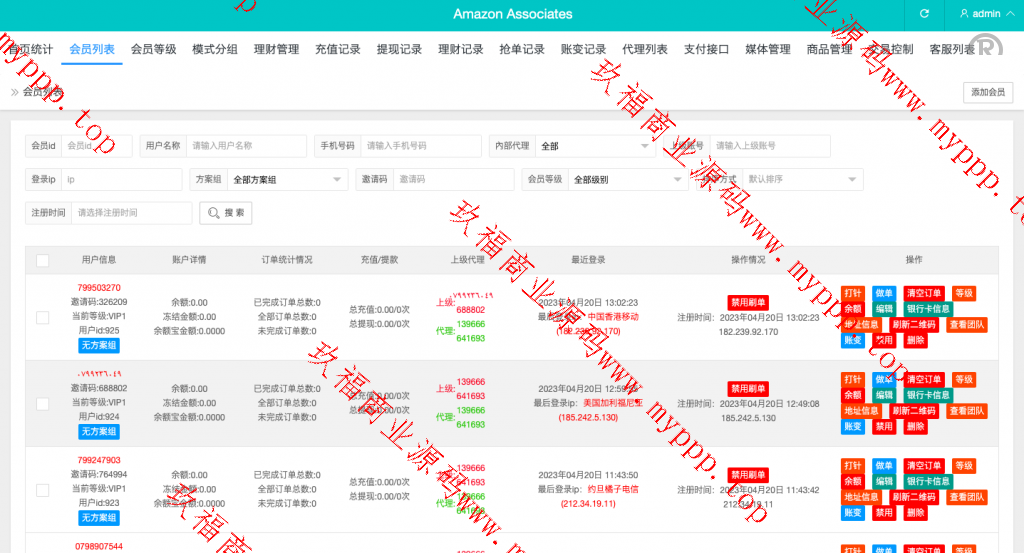Open the 会员等级 dropdown
This screenshot has width=1024, height=553.
[628, 180]
